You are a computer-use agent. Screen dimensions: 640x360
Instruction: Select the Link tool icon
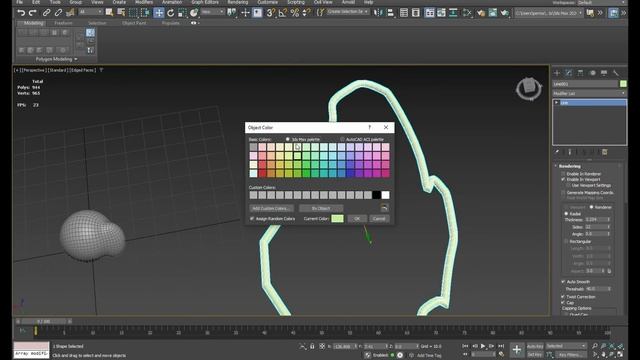[x=47, y=13]
